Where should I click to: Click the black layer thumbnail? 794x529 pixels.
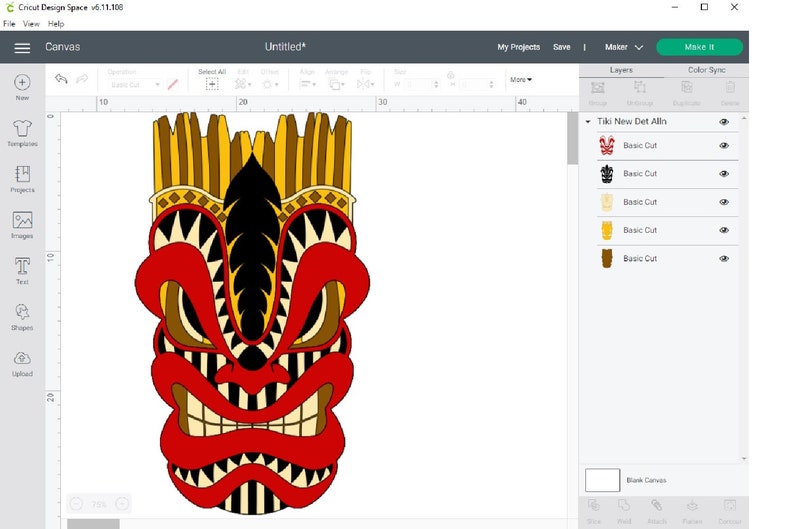coord(607,174)
